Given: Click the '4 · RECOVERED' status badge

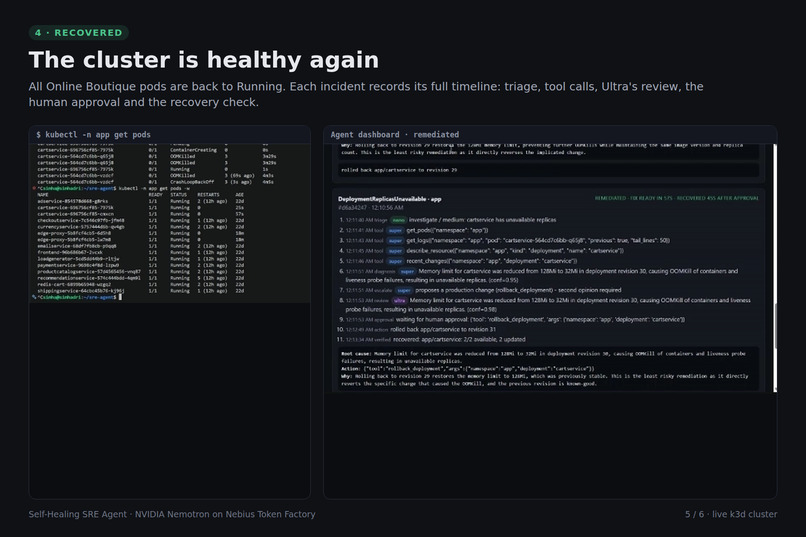Looking at the screenshot, I should point(79,33).
